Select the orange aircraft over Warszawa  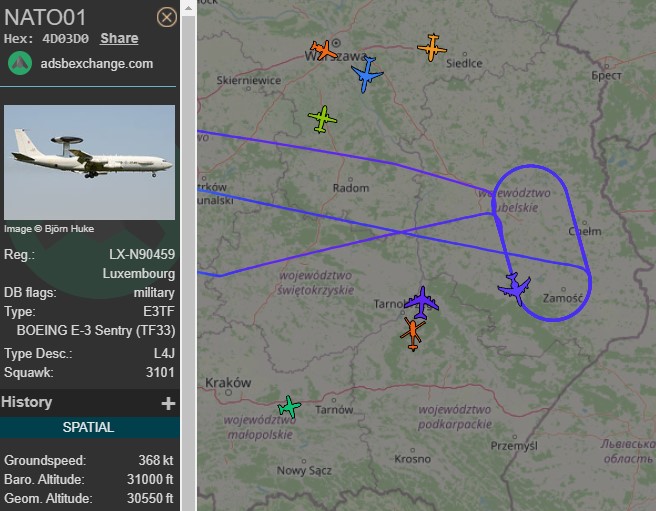pos(324,50)
